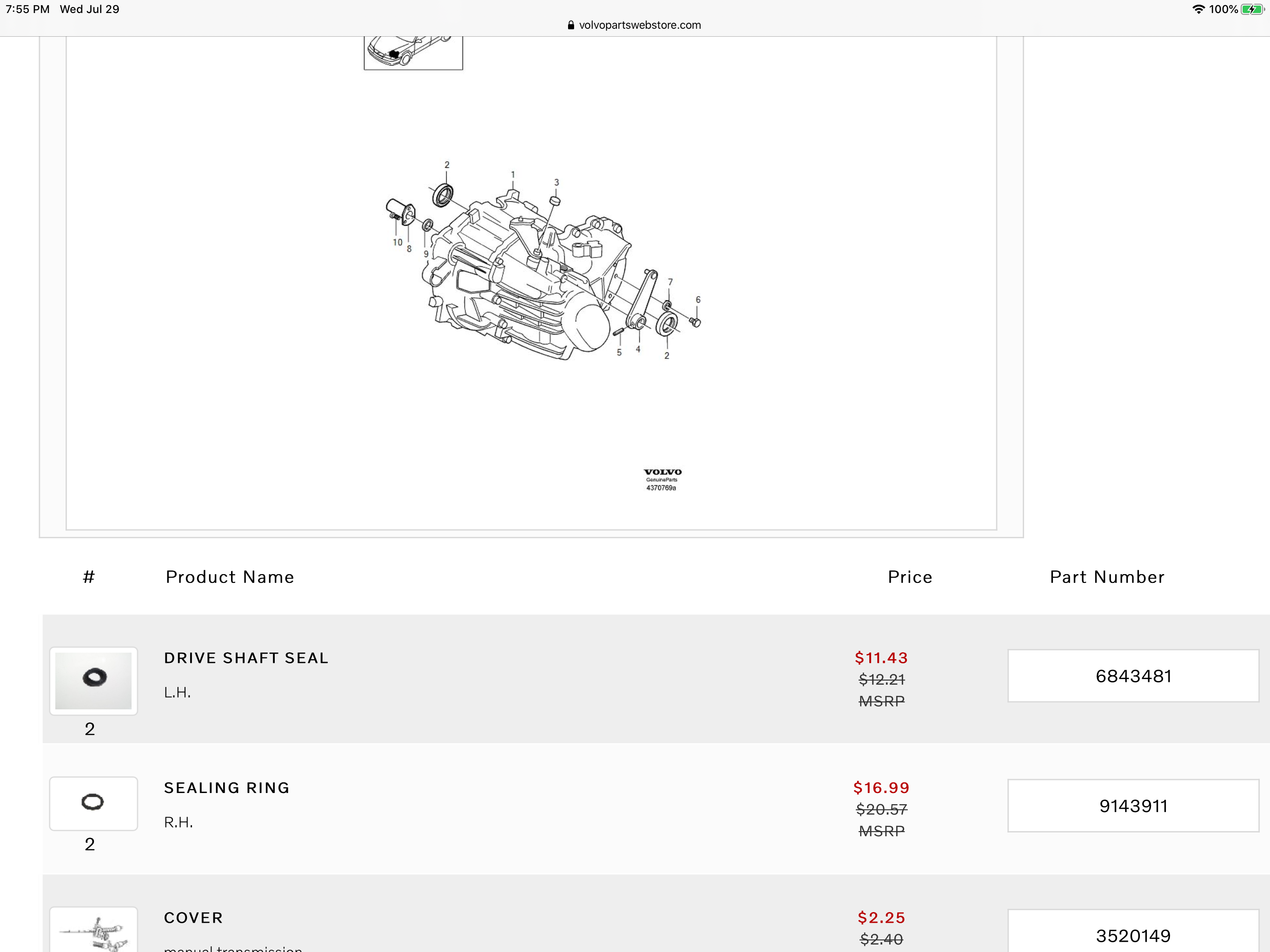1270x952 pixels.
Task: Select part number 9143911 button
Action: pyautogui.click(x=1133, y=806)
